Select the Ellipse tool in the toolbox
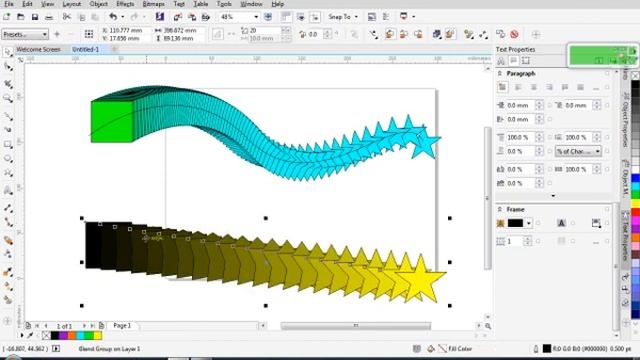Viewport: 640px width, 360px height. pyautogui.click(x=8, y=159)
